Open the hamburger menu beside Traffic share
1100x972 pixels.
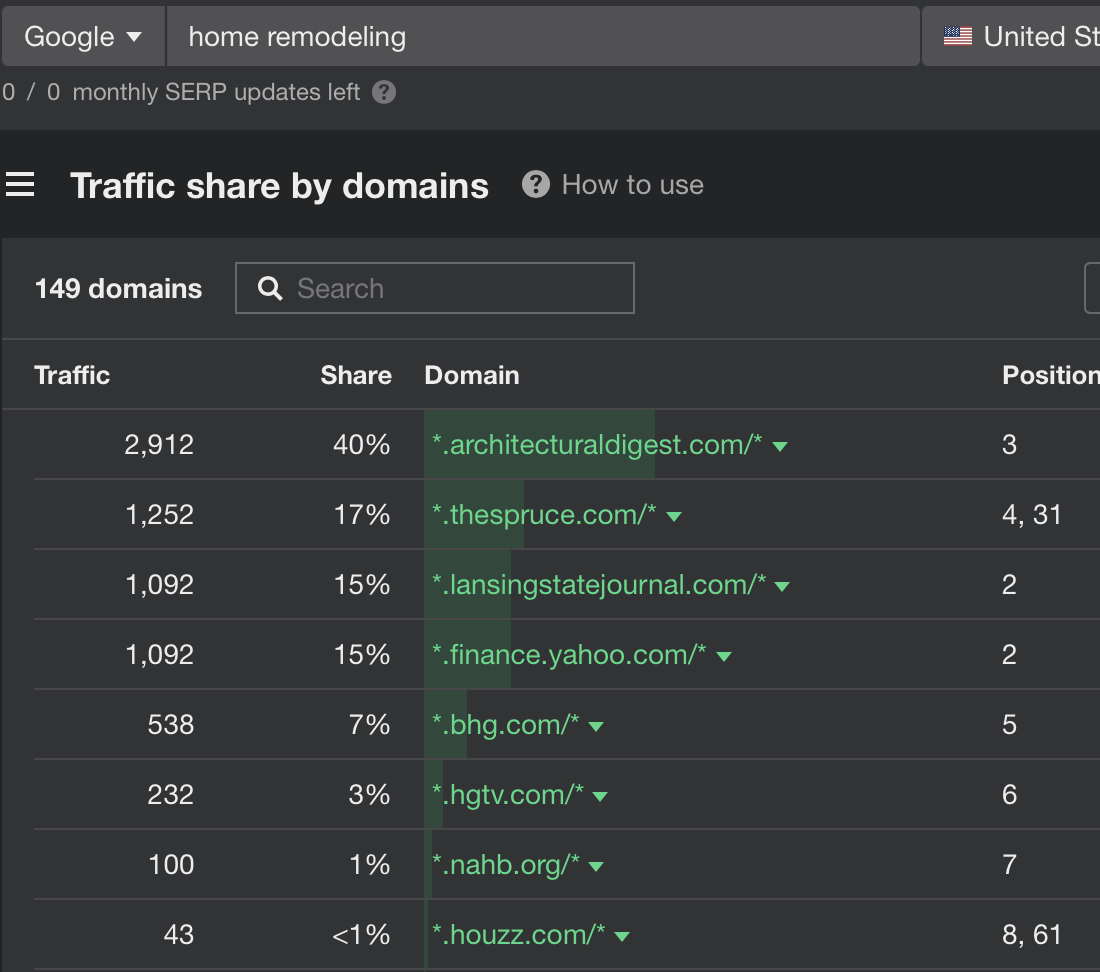(20, 185)
